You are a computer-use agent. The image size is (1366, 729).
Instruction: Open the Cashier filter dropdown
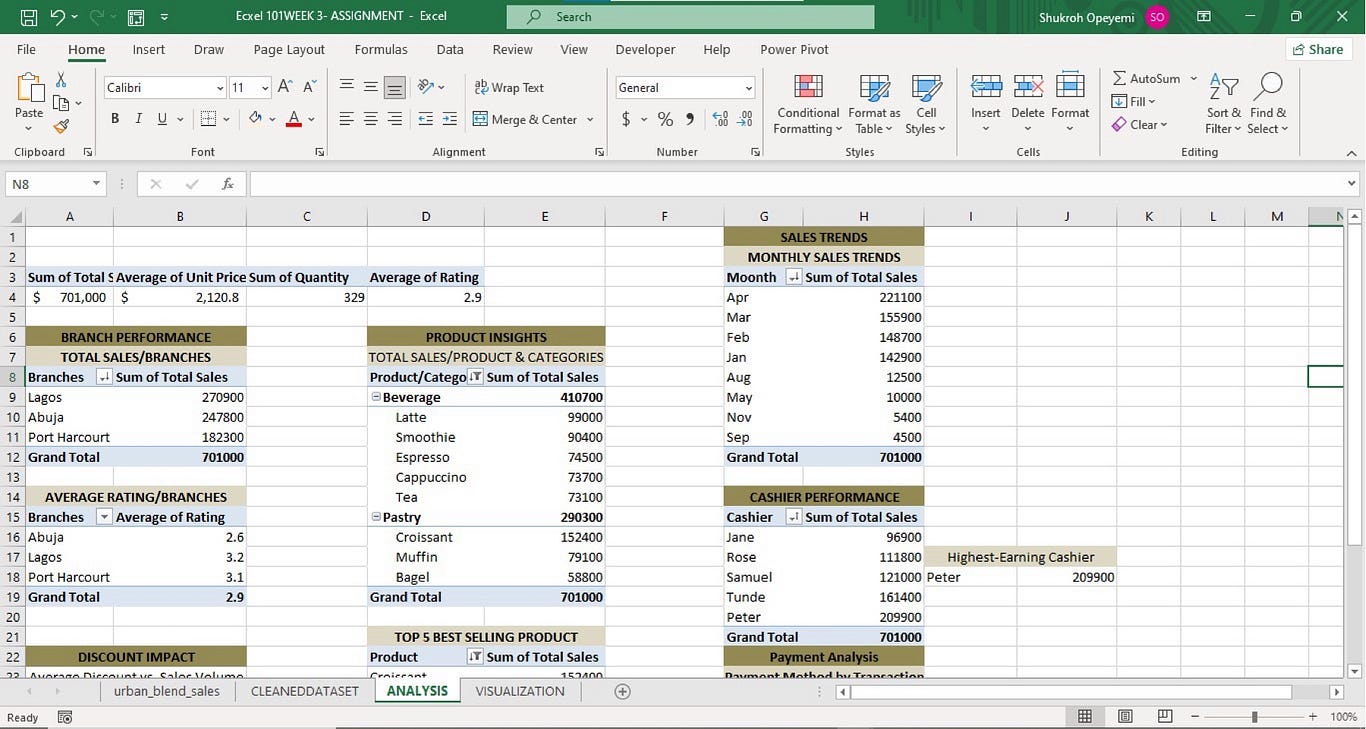(794, 517)
